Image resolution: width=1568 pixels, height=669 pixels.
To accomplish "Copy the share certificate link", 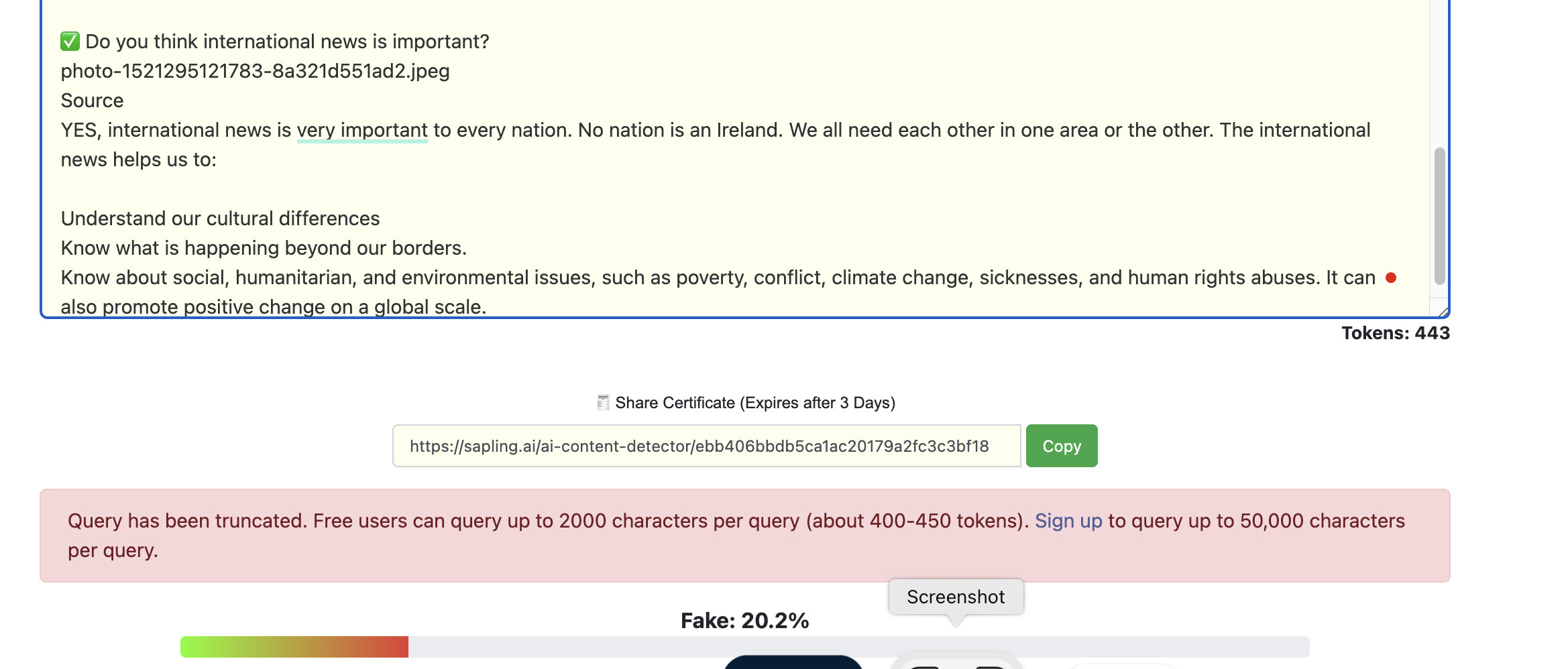I will tap(1062, 446).
